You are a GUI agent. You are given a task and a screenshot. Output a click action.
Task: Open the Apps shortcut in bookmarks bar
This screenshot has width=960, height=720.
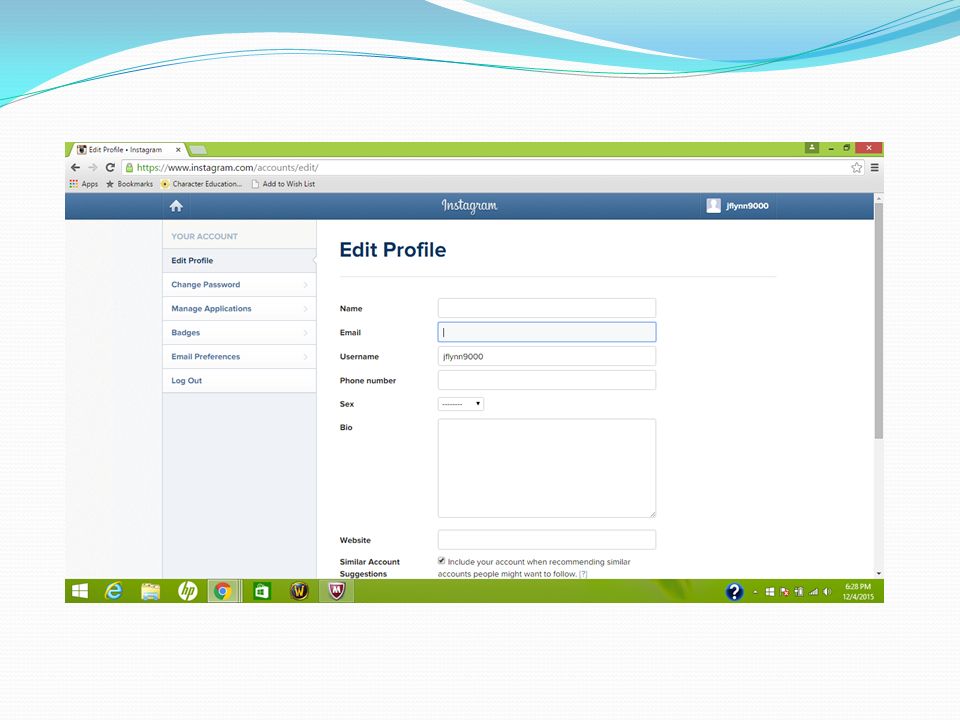(84, 184)
